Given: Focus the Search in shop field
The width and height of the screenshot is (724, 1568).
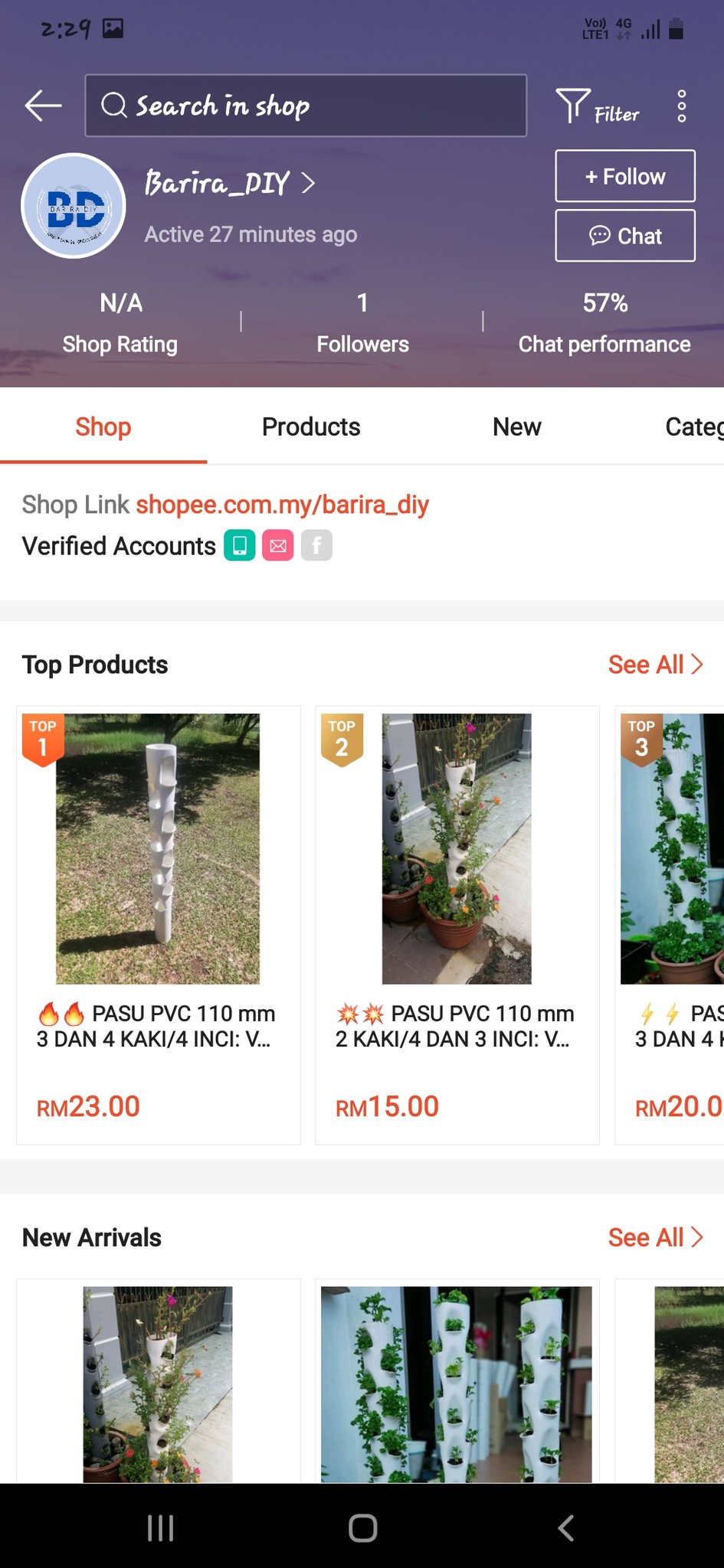Looking at the screenshot, I should pos(306,106).
